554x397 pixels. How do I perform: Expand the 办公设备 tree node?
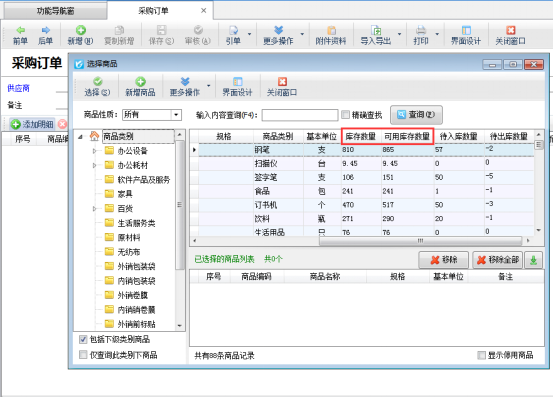coord(94,151)
